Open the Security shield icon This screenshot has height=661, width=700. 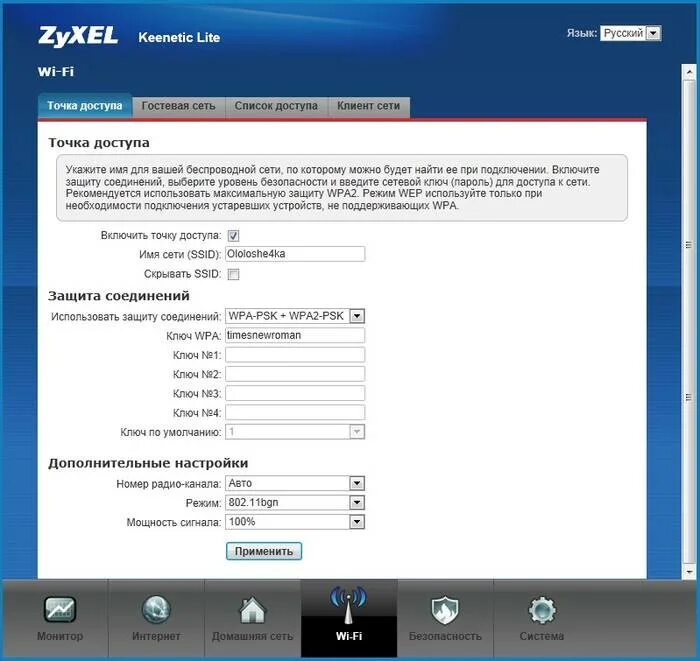coord(445,610)
